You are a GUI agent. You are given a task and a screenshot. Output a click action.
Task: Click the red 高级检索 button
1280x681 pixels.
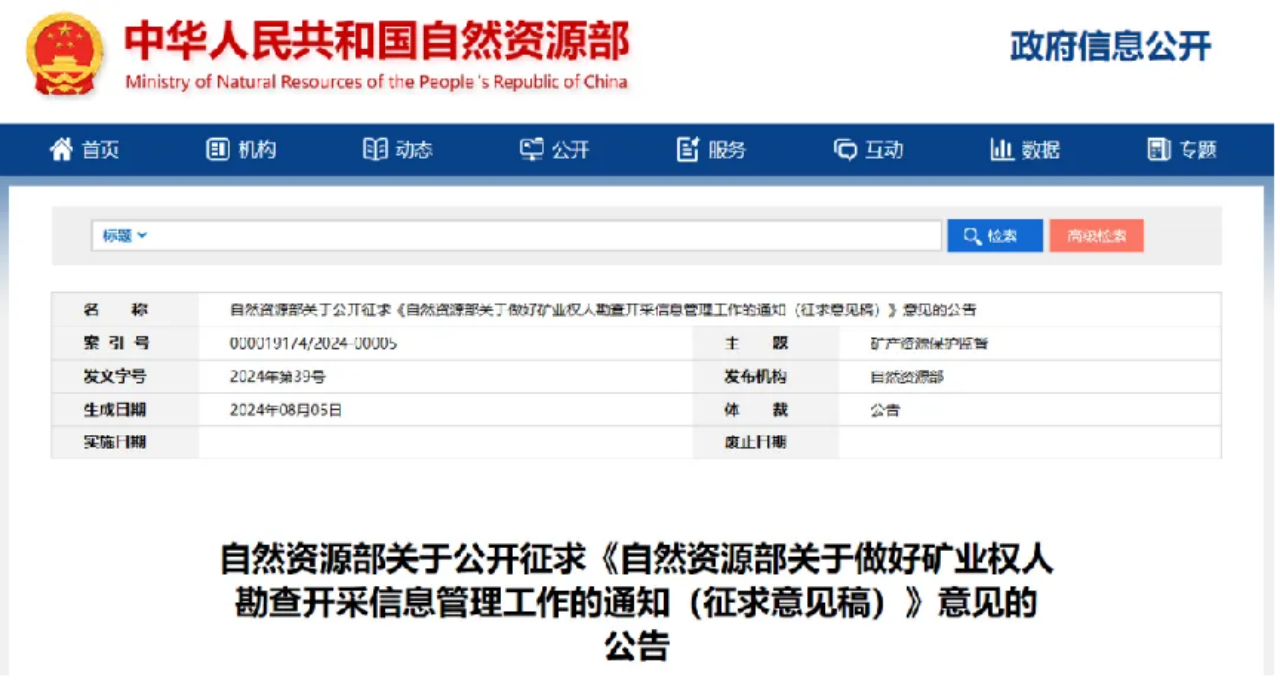pyautogui.click(x=1096, y=236)
